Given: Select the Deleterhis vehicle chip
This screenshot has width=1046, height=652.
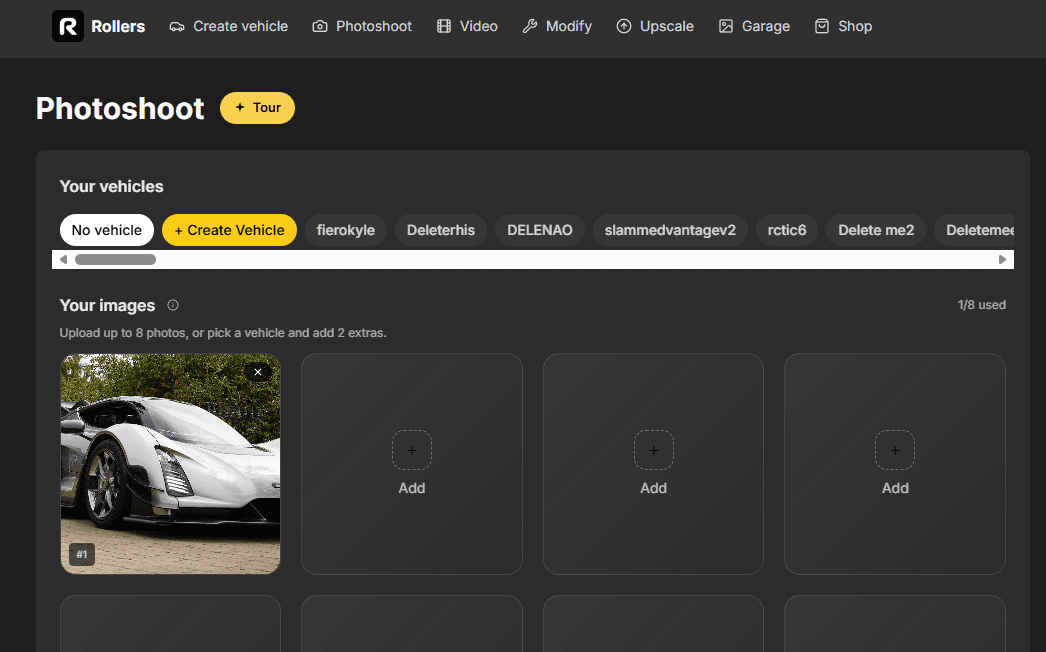Looking at the screenshot, I should (x=441, y=230).
